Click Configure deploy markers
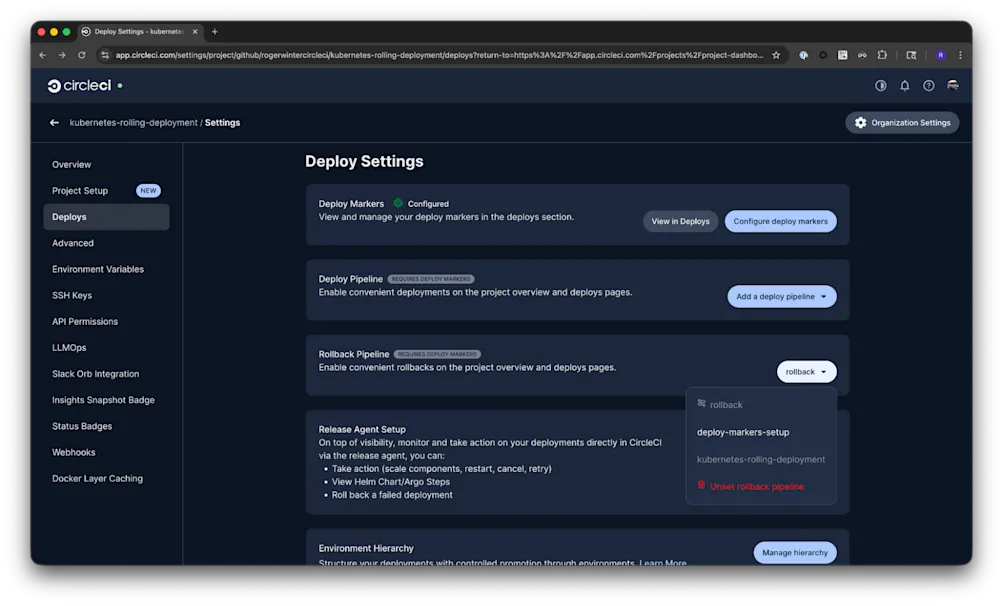The height and width of the screenshot is (606, 1003). tap(780, 221)
